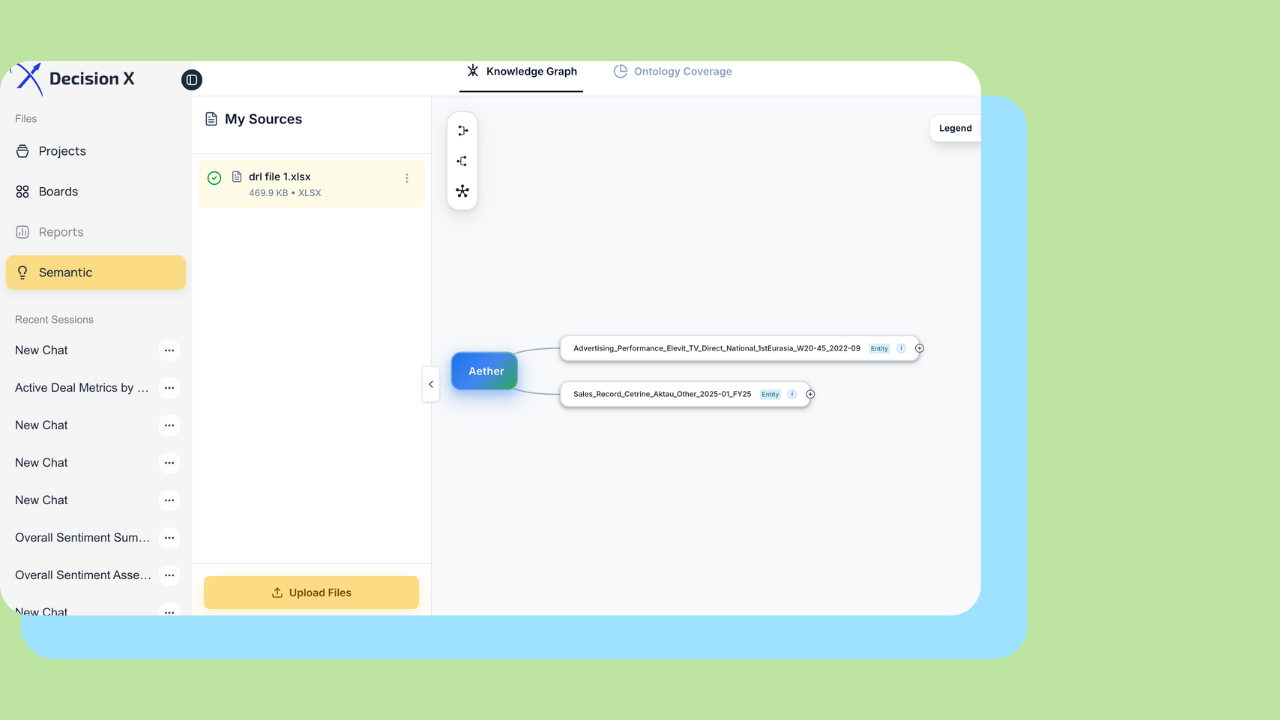
Task: Click the Aether root node in the graph
Action: [484, 370]
